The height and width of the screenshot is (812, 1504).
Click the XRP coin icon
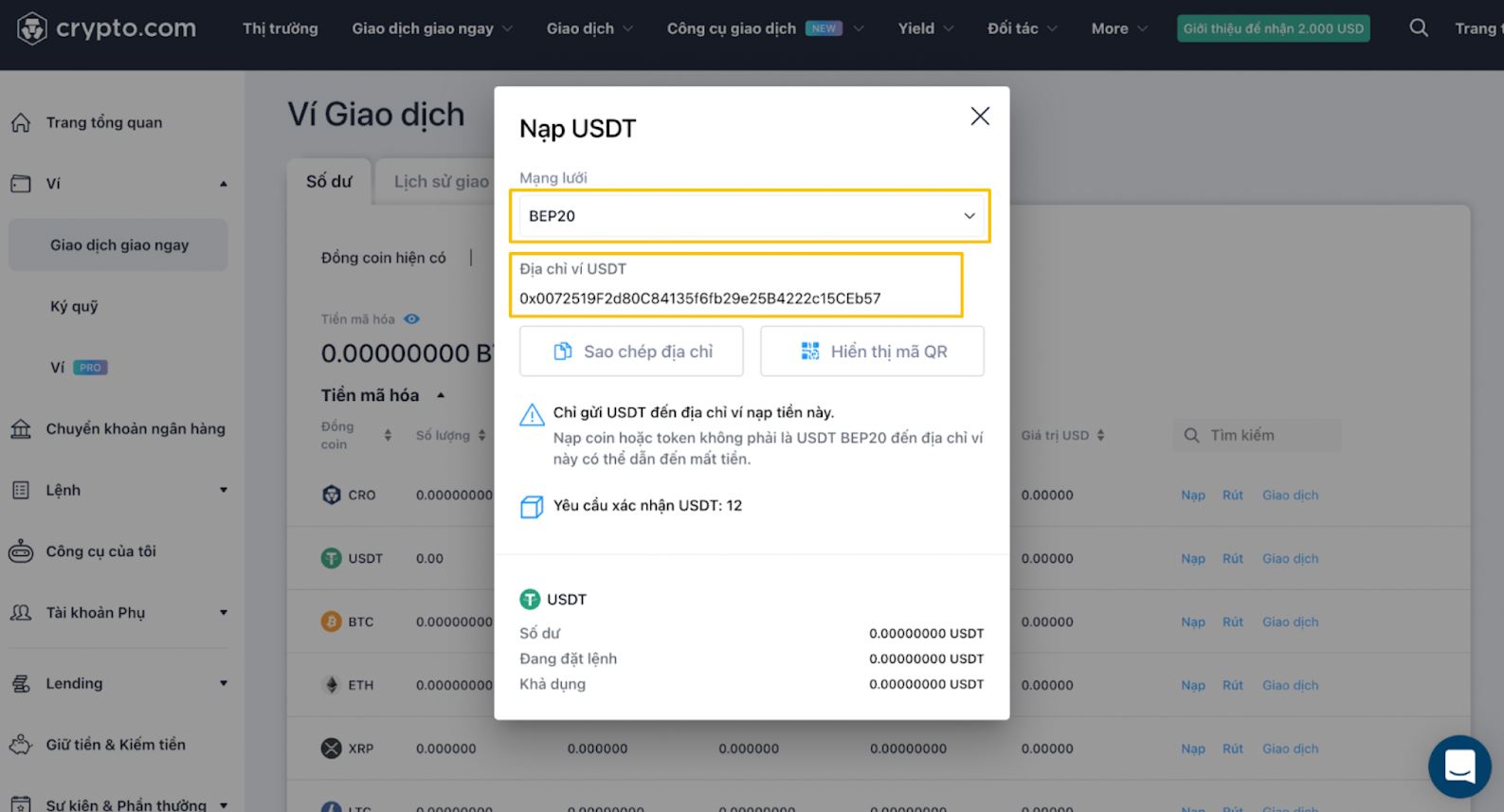(331, 749)
